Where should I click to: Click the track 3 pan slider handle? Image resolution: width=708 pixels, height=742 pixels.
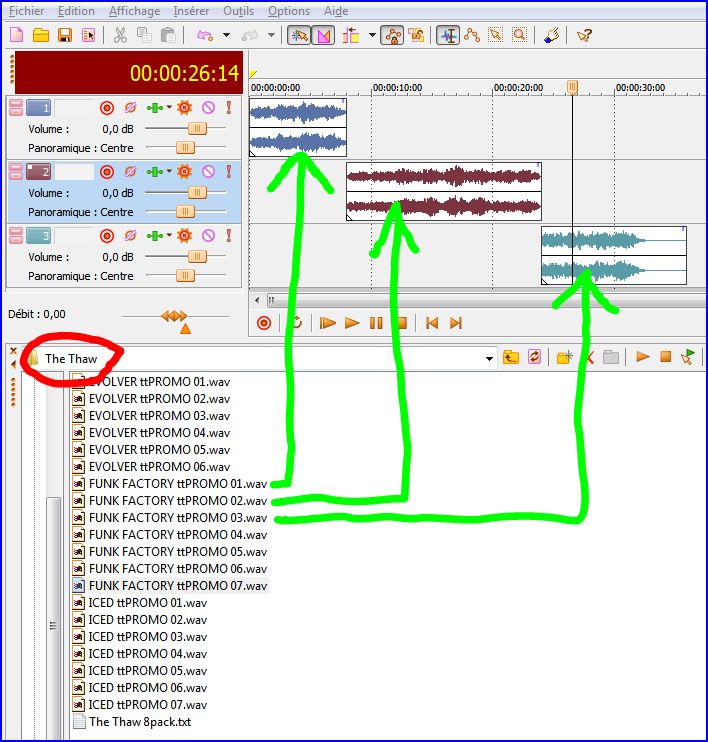pyautogui.click(x=186, y=275)
